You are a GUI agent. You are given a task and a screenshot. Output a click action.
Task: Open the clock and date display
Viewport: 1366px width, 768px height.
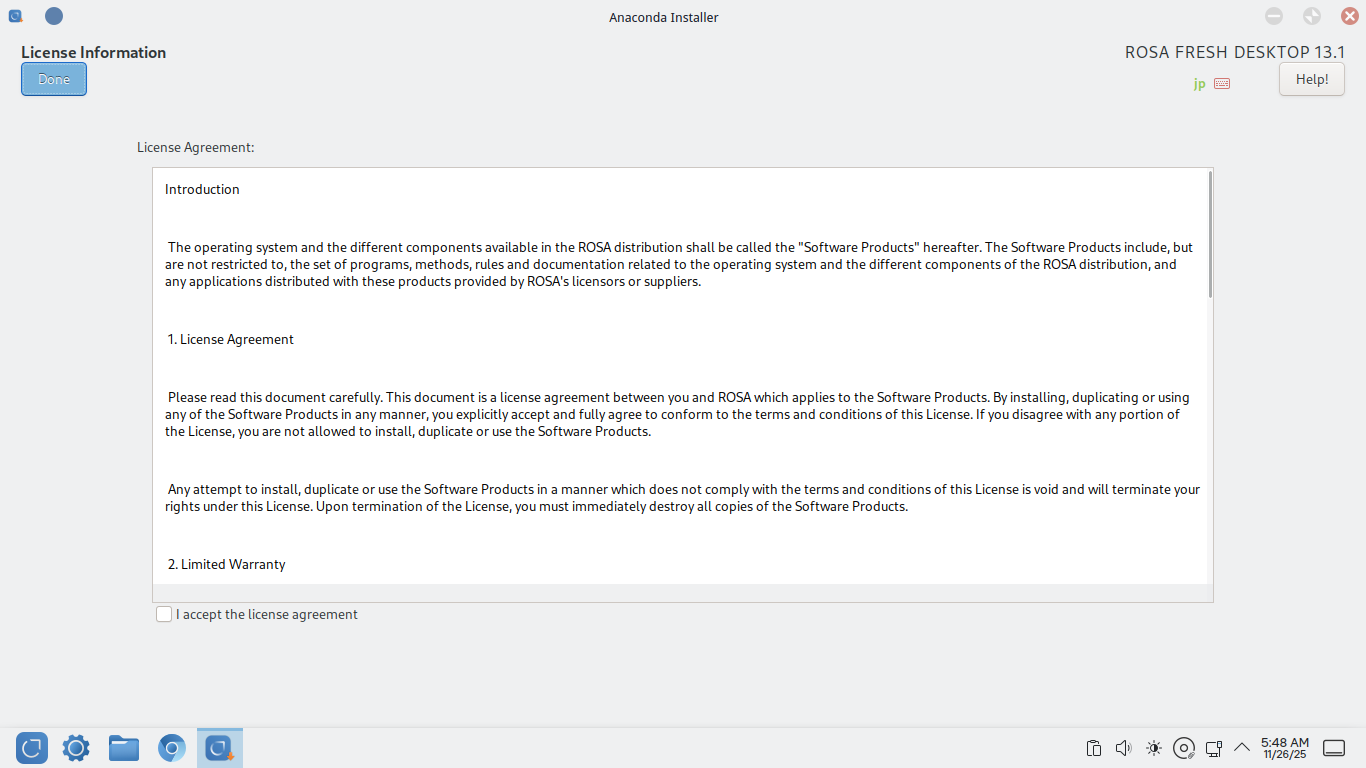1285,748
